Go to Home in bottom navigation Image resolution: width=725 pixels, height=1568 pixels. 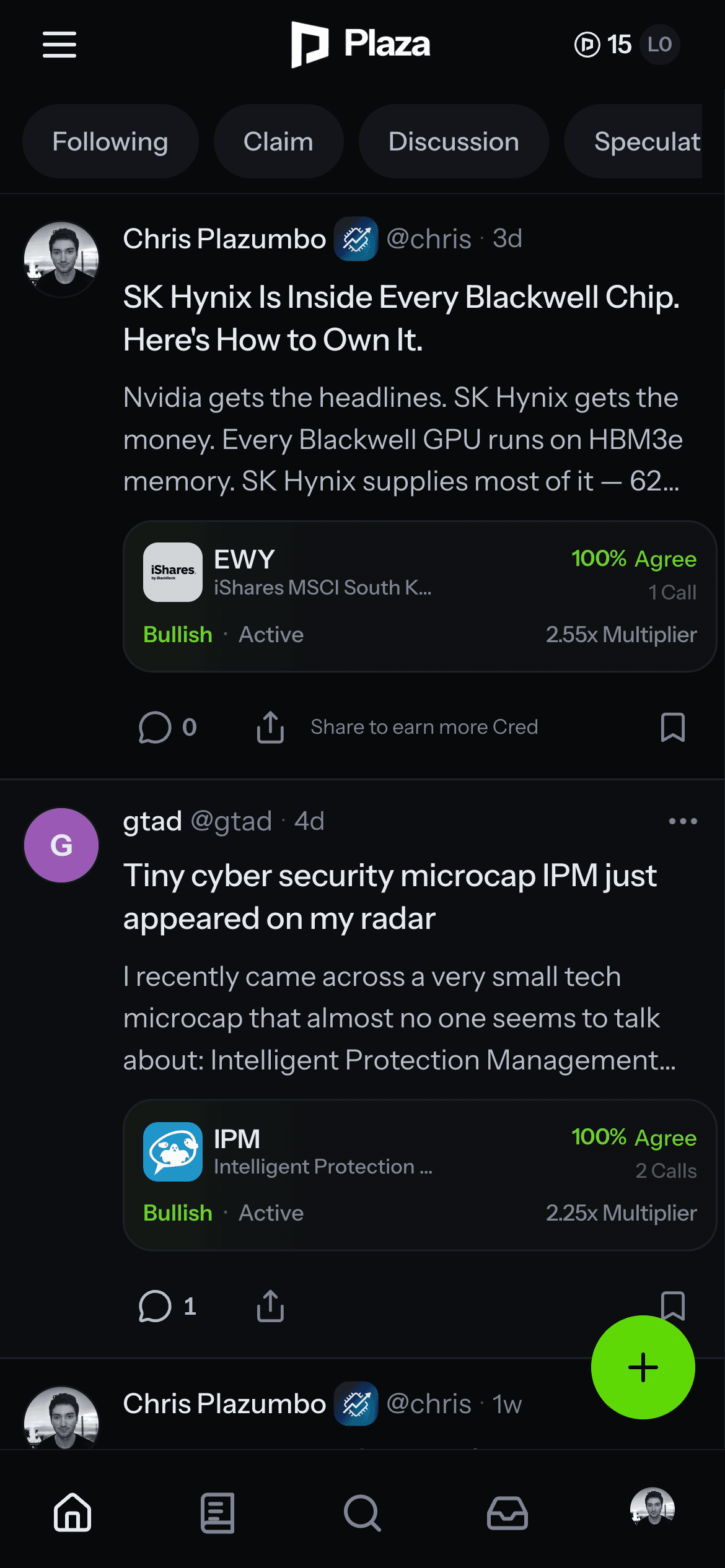(x=72, y=1512)
